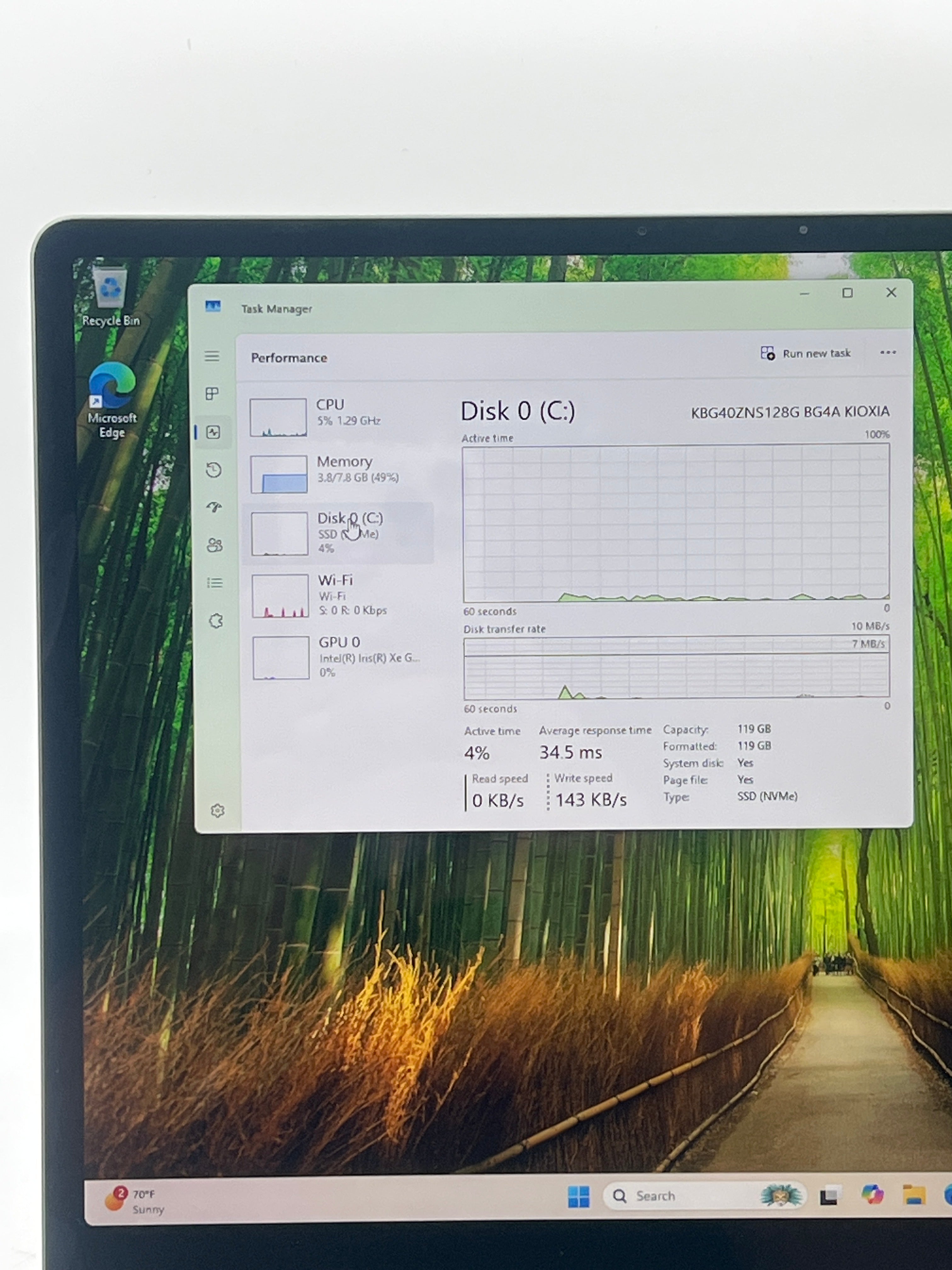Viewport: 952px width, 1270px height.
Task: Maximize the Task Manager window
Action: (847, 293)
